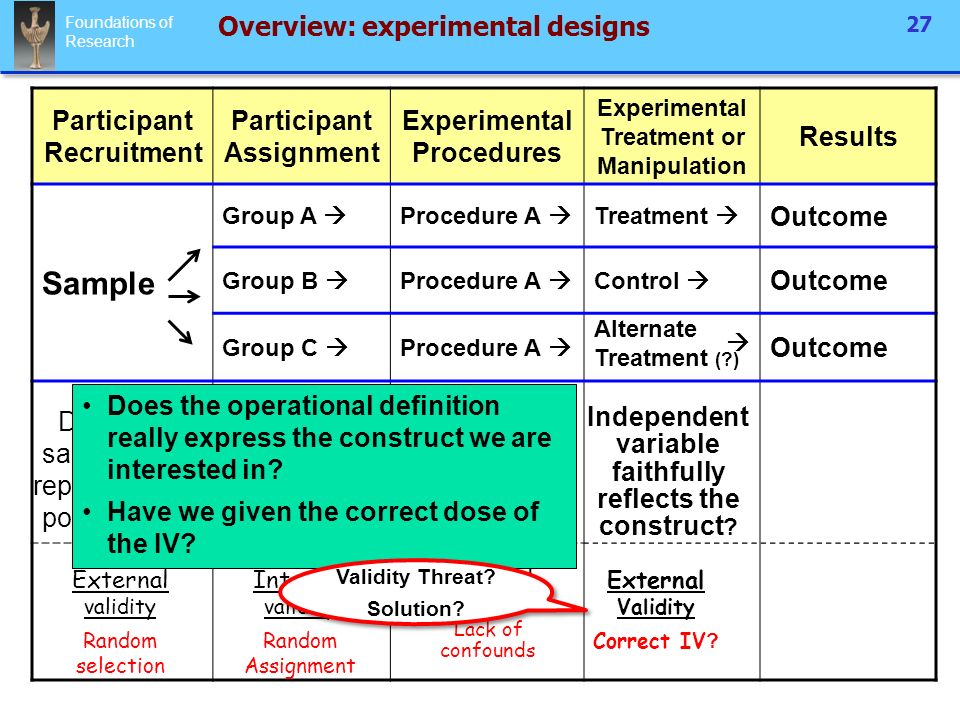Click the up-right arrow beside Sample

tap(184, 264)
